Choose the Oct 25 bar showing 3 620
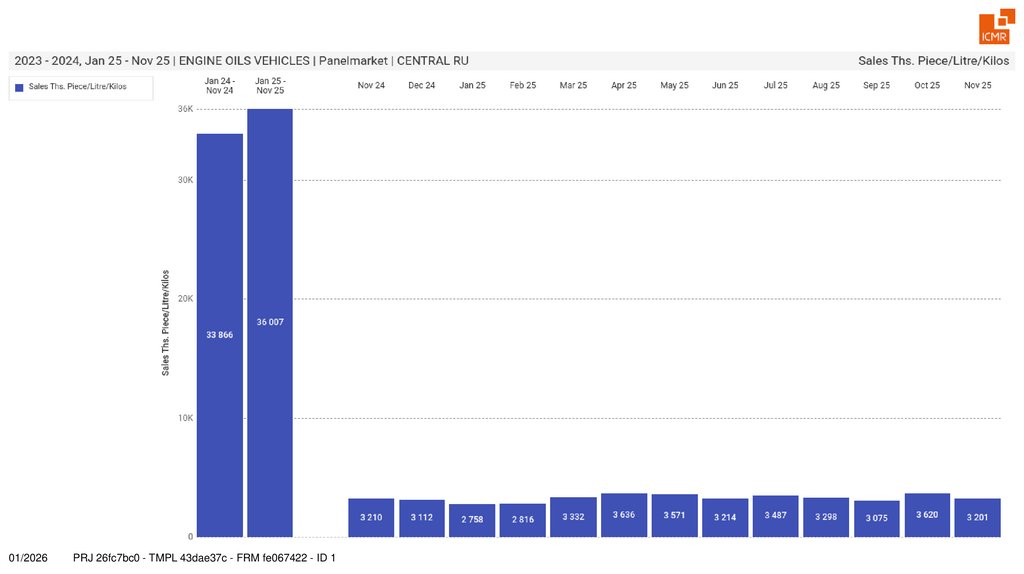The width and height of the screenshot is (1024, 574). [927, 515]
